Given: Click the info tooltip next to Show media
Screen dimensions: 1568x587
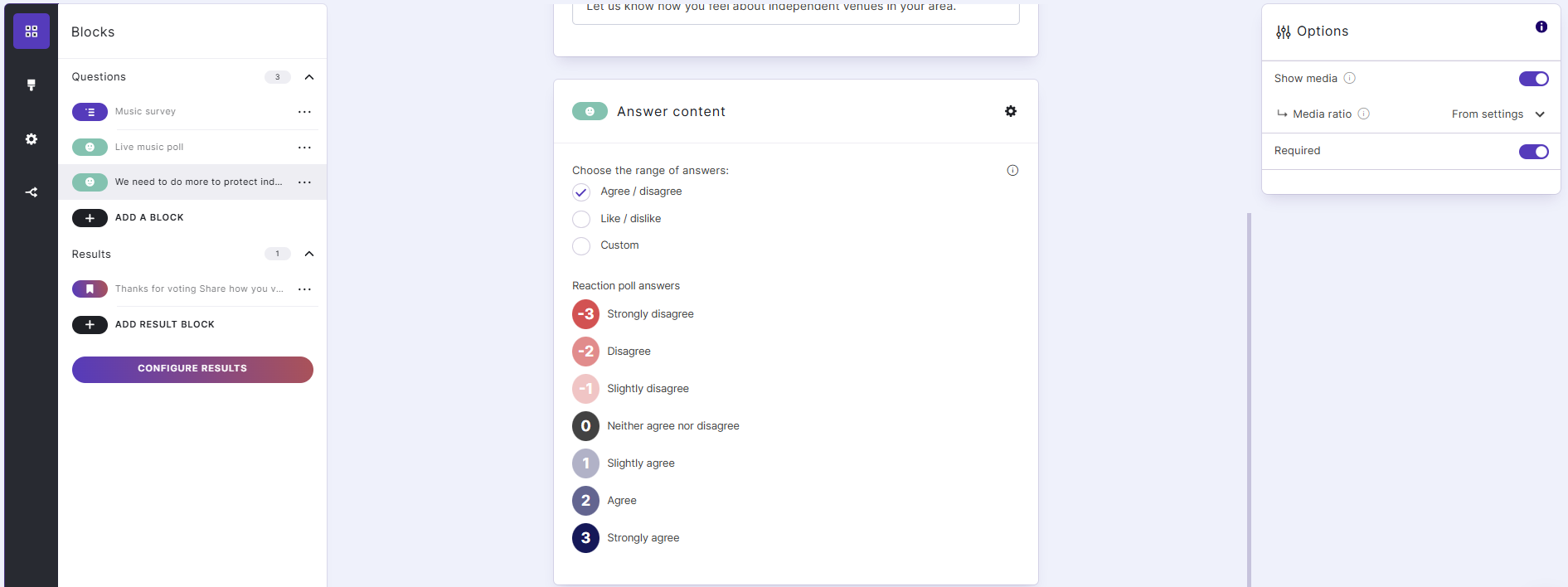Looking at the screenshot, I should 1350,78.
